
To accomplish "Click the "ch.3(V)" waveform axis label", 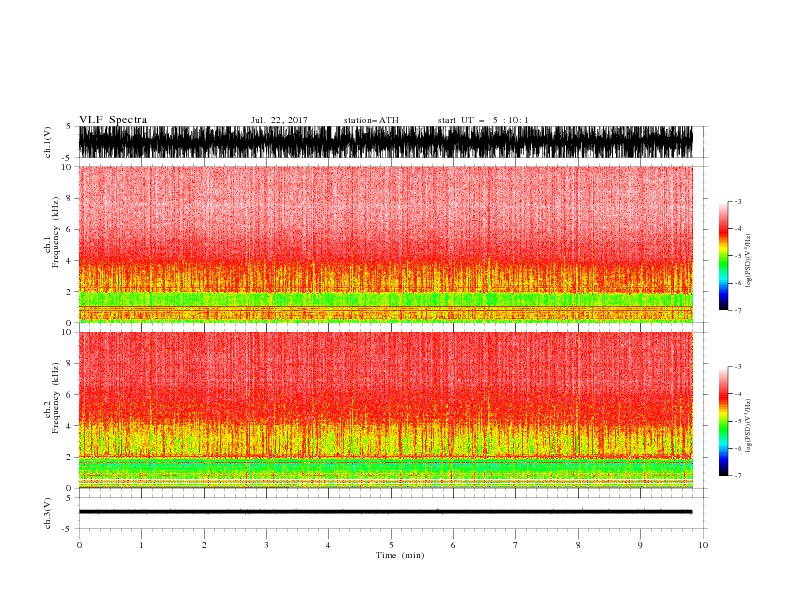I will click(x=48, y=513).
